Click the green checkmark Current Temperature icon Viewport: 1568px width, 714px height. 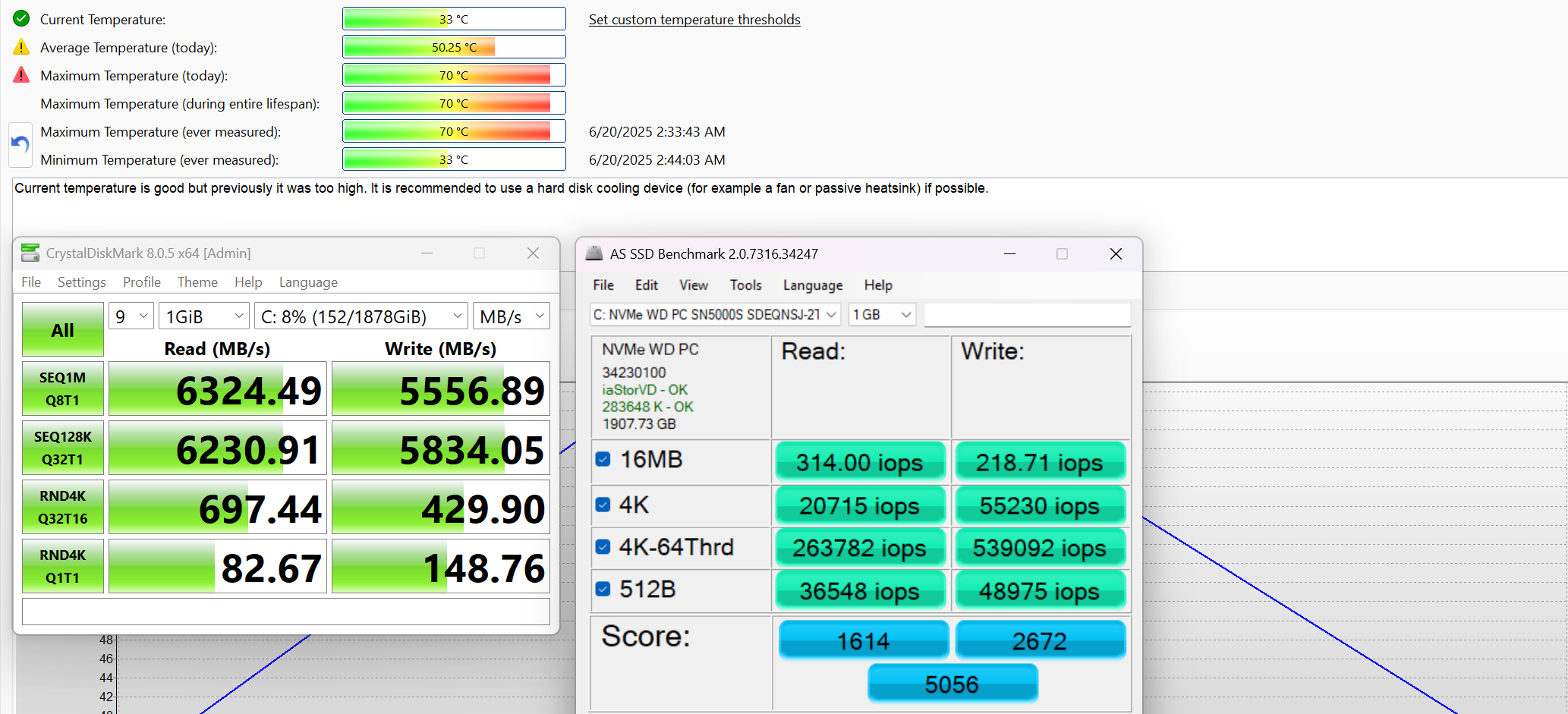21,19
